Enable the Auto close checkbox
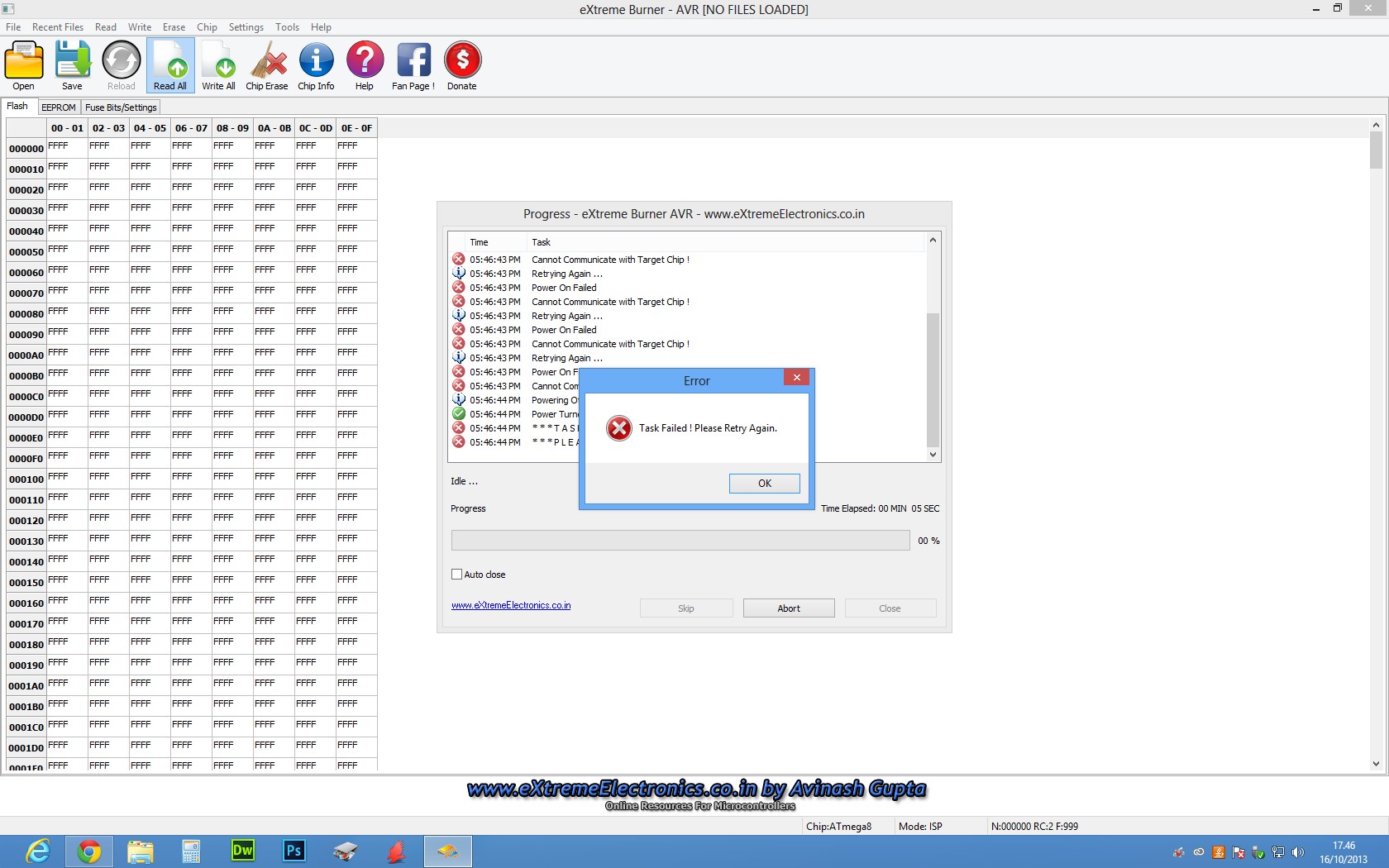1389x868 pixels. pos(456,574)
